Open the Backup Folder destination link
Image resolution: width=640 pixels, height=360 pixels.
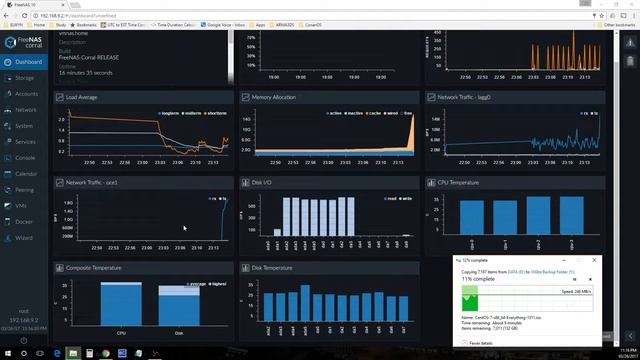tap(552, 272)
